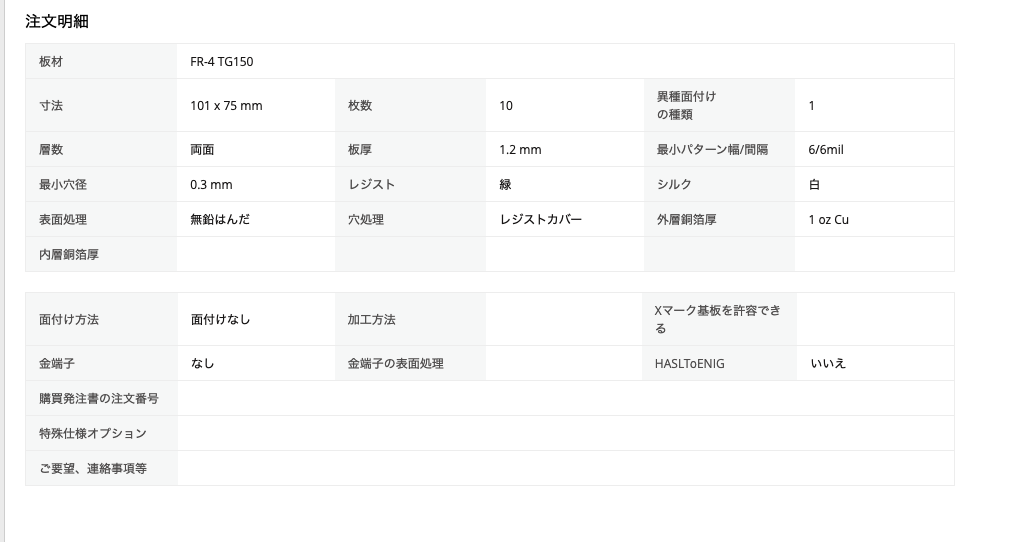Image resolution: width=1018 pixels, height=542 pixels.
Task: Click the empty ご要望、連絡事項等 field
Action: 565,469
